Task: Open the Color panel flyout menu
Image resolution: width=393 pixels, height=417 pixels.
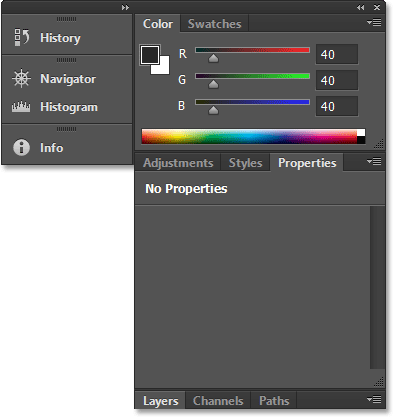Action: pyautogui.click(x=374, y=23)
